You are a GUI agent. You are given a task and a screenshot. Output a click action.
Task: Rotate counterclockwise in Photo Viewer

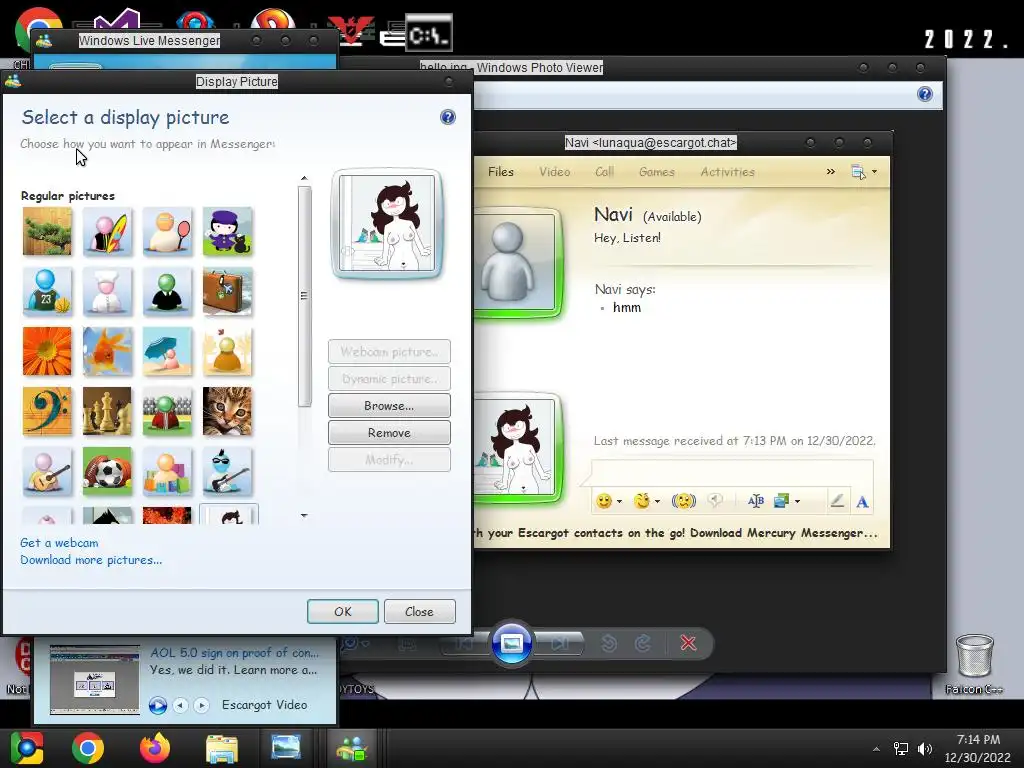pyautogui.click(x=609, y=643)
